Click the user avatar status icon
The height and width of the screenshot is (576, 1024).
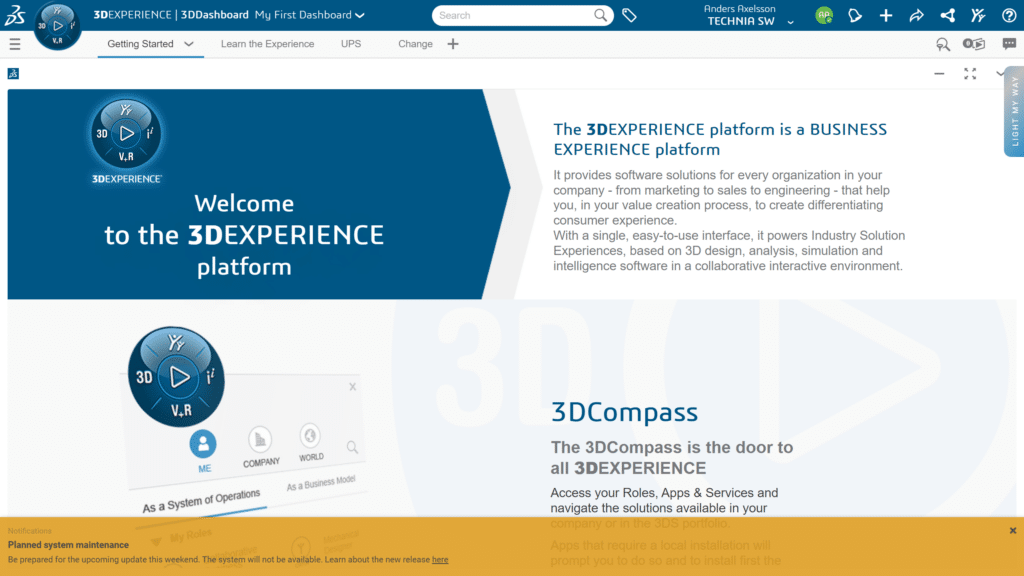(824, 15)
